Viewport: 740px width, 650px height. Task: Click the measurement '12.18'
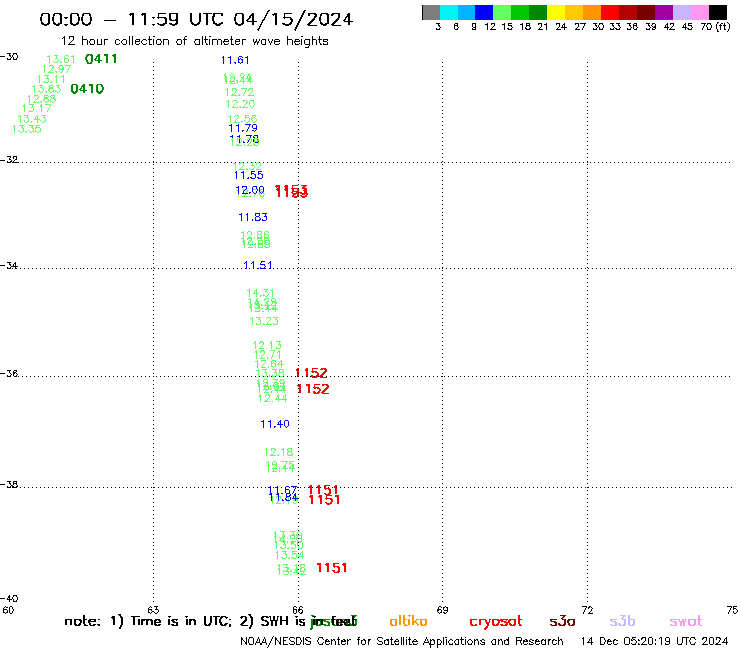pos(278,452)
